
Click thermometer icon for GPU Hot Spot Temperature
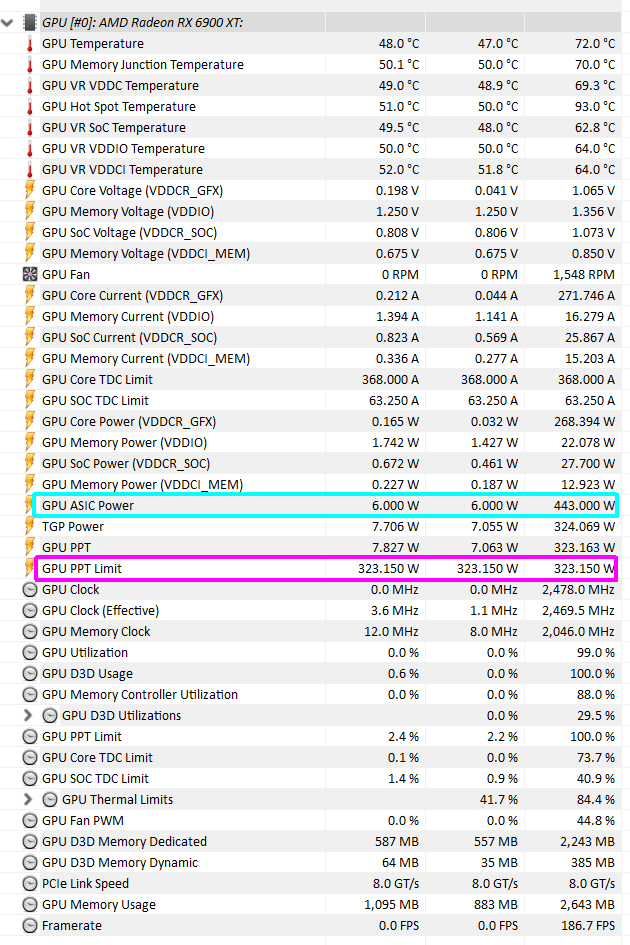[x=30, y=107]
